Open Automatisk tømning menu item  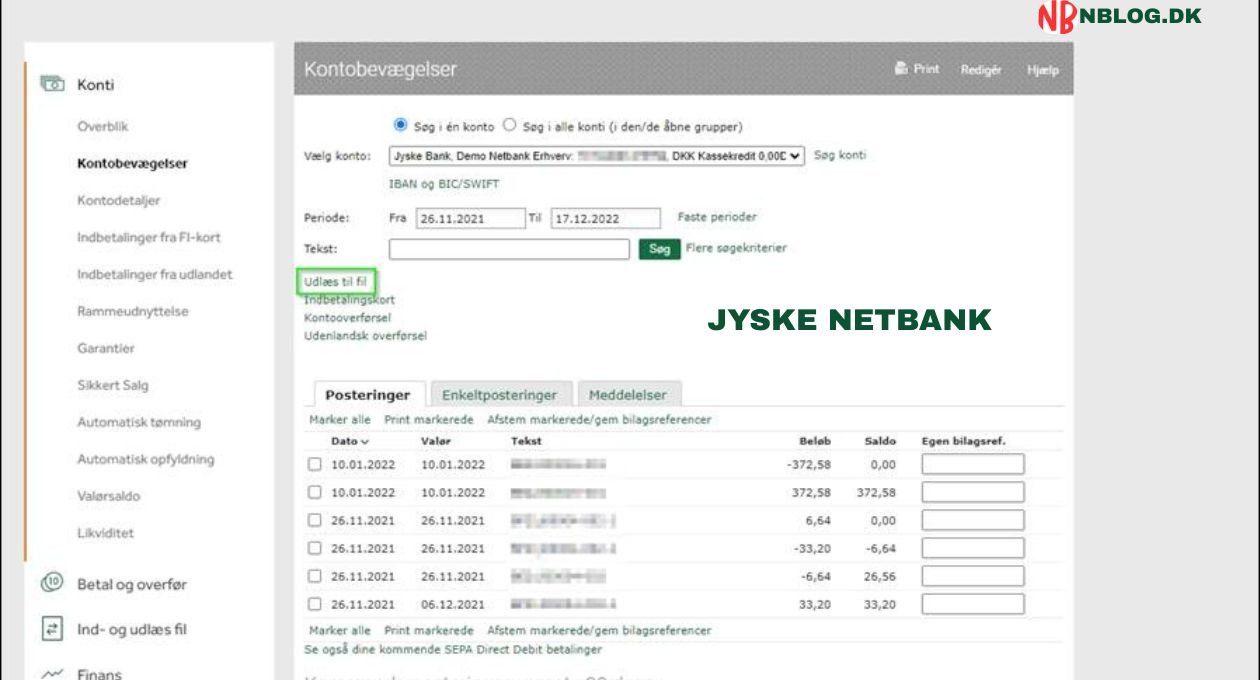(x=139, y=423)
